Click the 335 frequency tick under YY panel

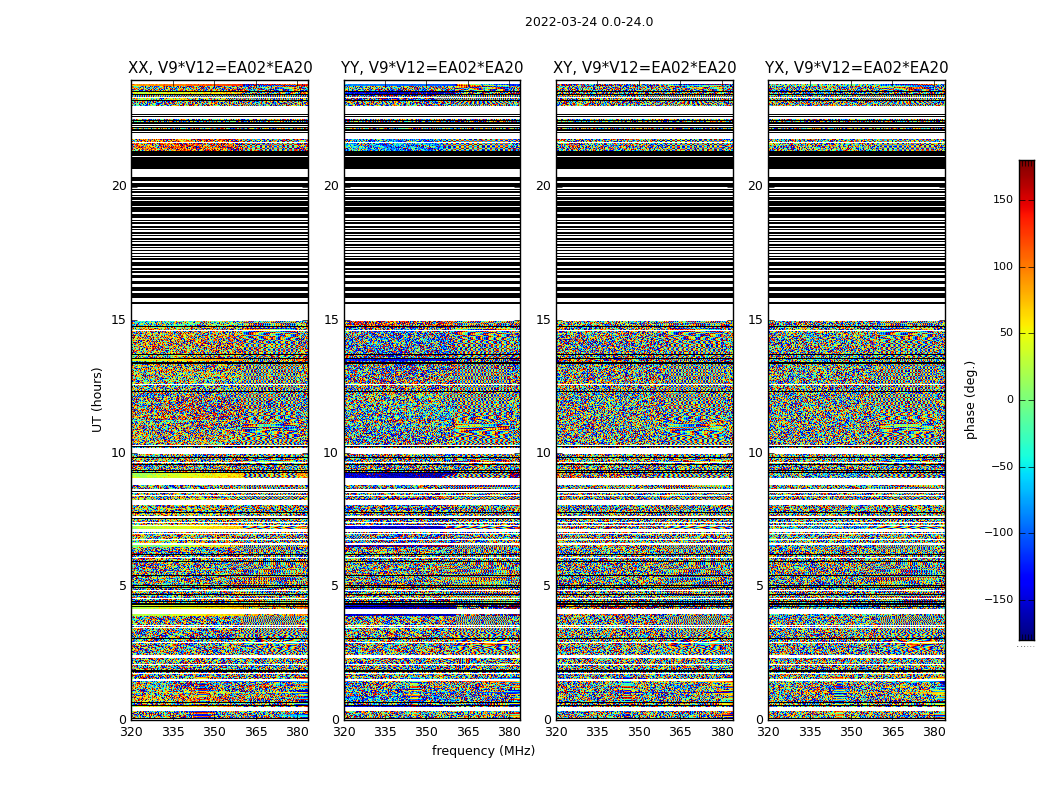pos(385,732)
